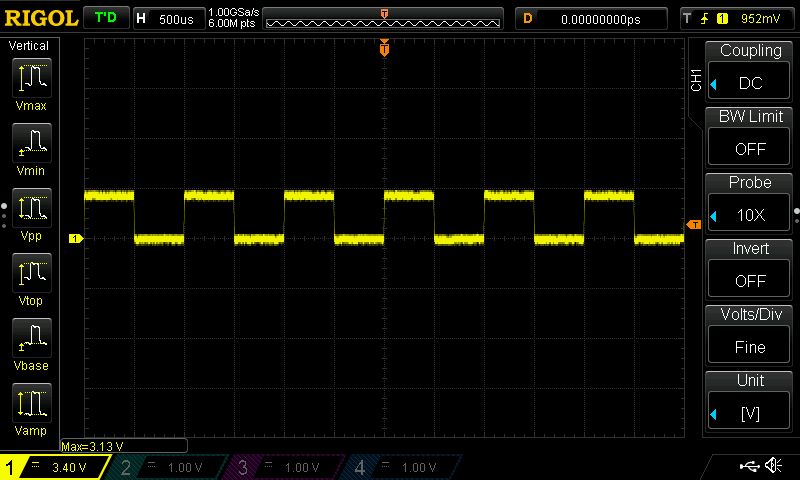
Task: Click the trigger source channel 1 badge
Action: (x=722, y=19)
